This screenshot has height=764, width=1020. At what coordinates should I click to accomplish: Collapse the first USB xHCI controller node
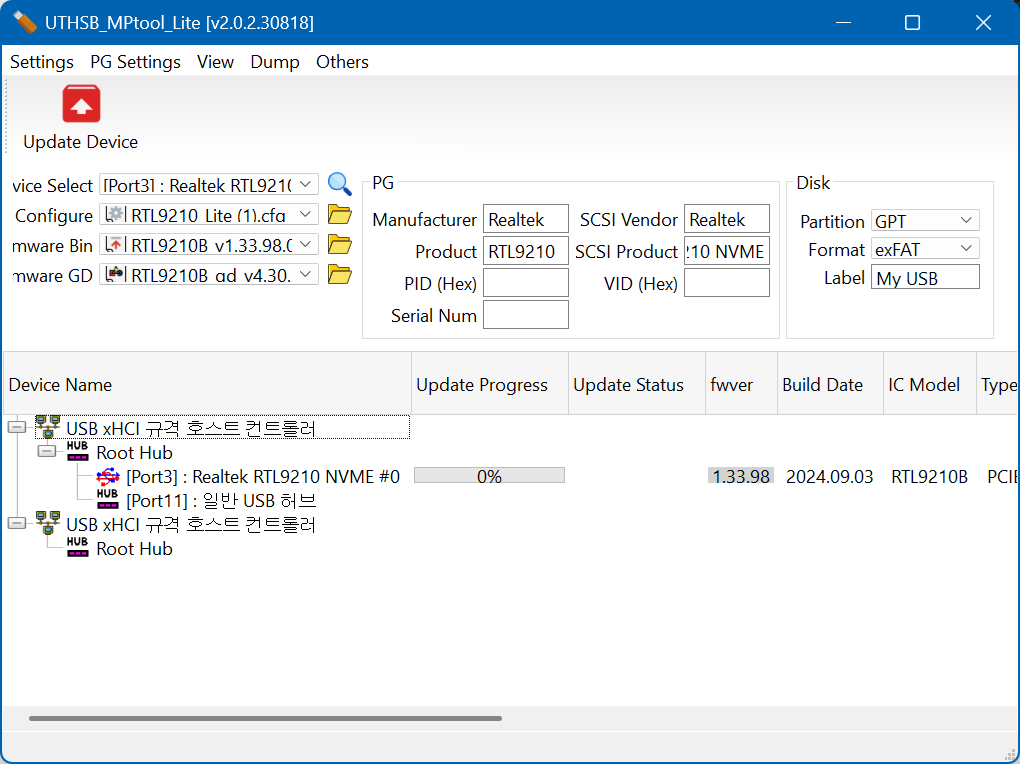(x=17, y=428)
